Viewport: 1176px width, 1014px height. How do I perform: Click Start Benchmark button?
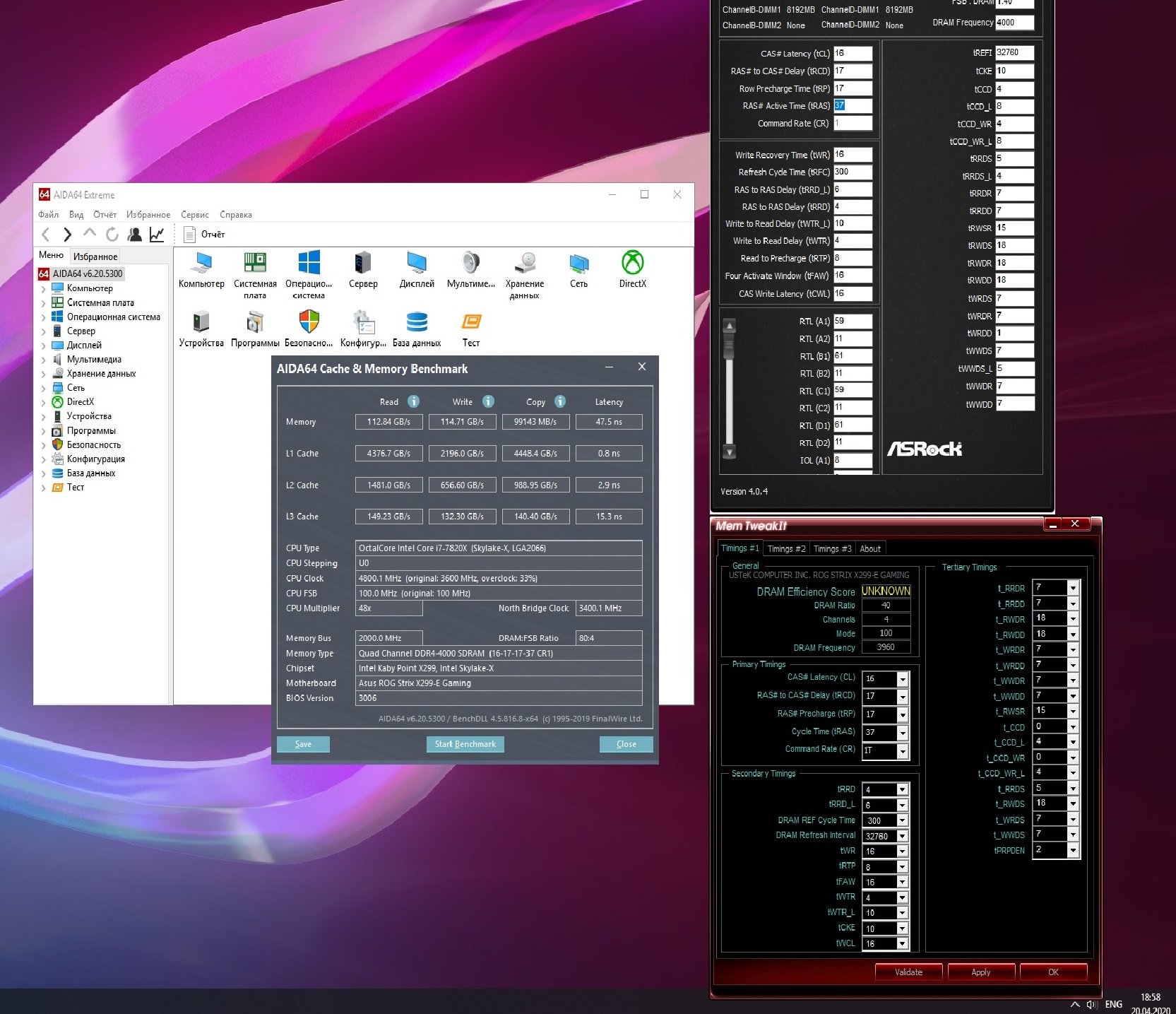point(465,744)
